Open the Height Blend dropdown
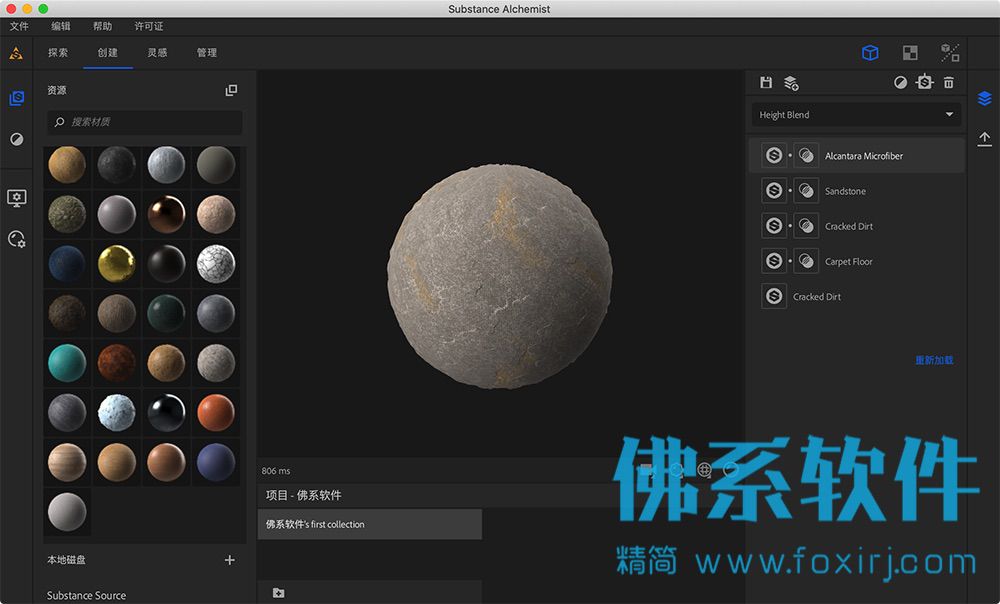 coord(856,115)
